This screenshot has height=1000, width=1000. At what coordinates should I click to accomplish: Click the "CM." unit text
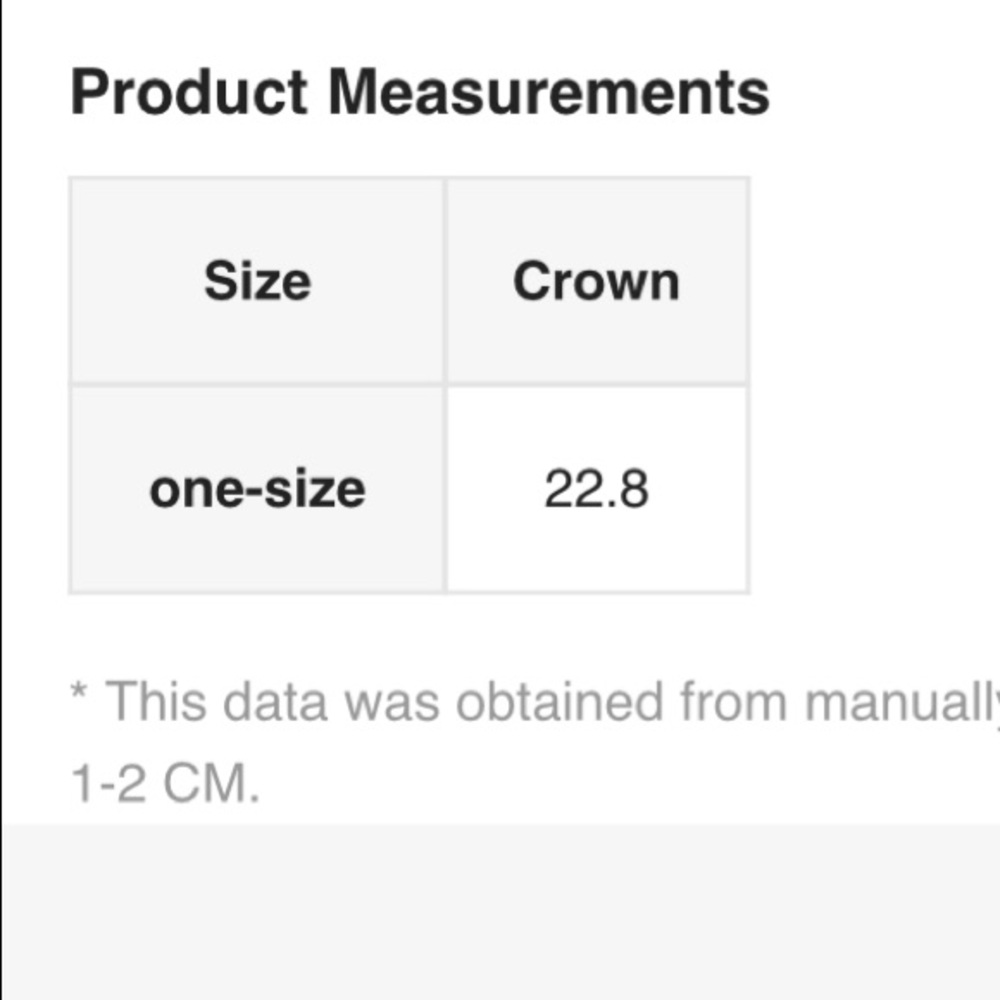pyautogui.click(x=212, y=783)
